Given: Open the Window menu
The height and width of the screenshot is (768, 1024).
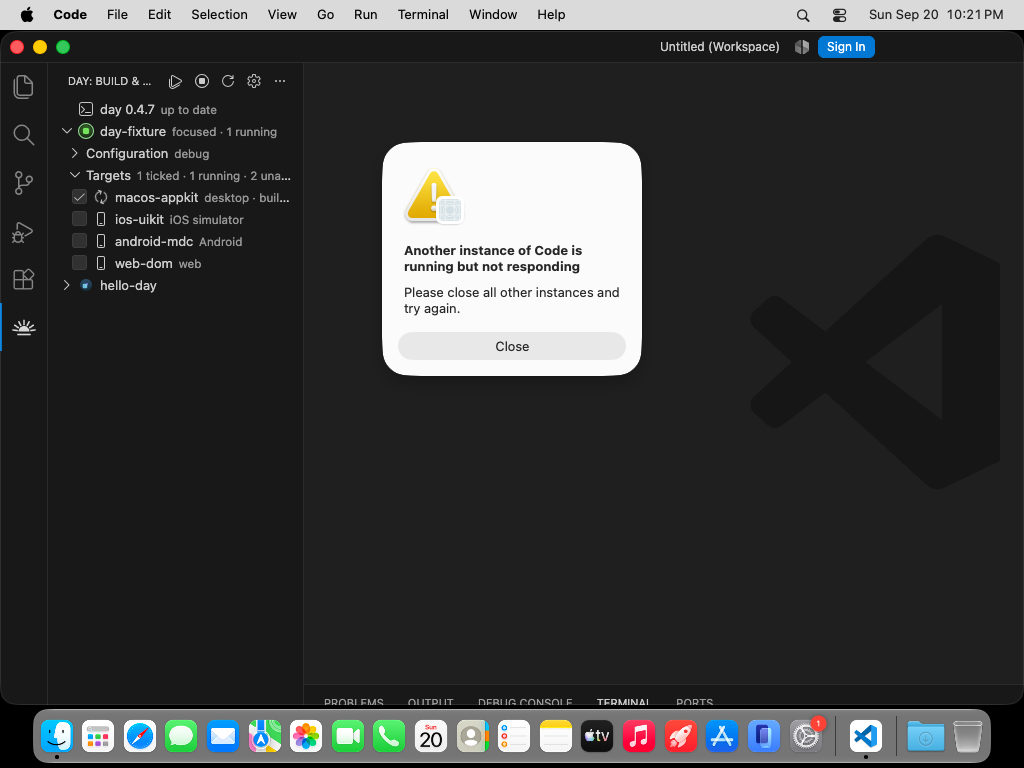Looking at the screenshot, I should tap(493, 15).
